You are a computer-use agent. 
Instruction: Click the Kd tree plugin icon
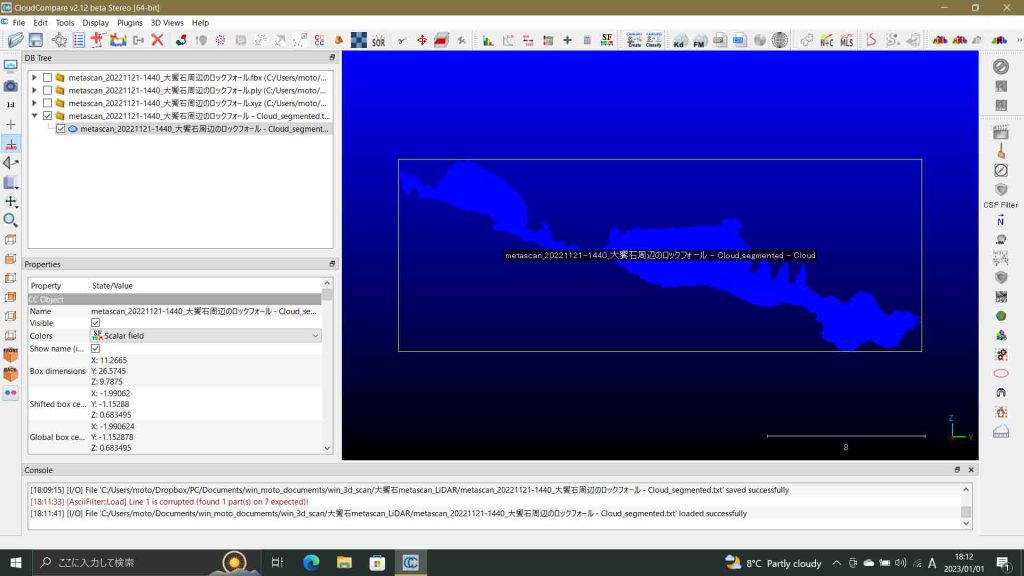(679, 40)
